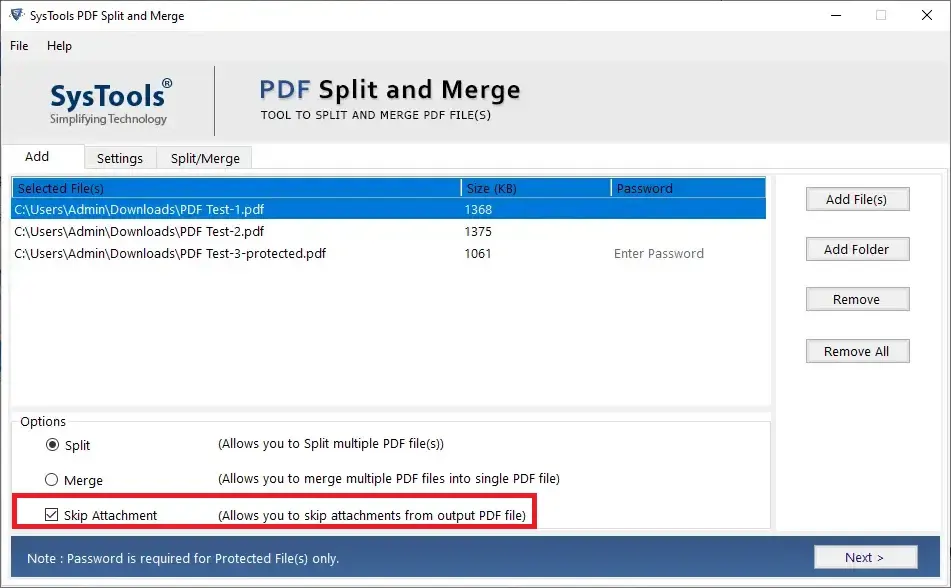The width and height of the screenshot is (951, 588).
Task: Select the PDF Test-2.pdf row
Action: [x=388, y=231]
